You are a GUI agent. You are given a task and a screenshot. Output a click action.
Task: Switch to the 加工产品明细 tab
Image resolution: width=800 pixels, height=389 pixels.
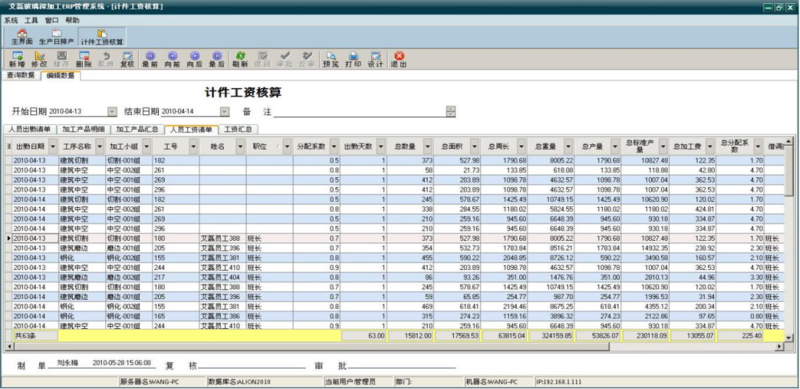83,129
